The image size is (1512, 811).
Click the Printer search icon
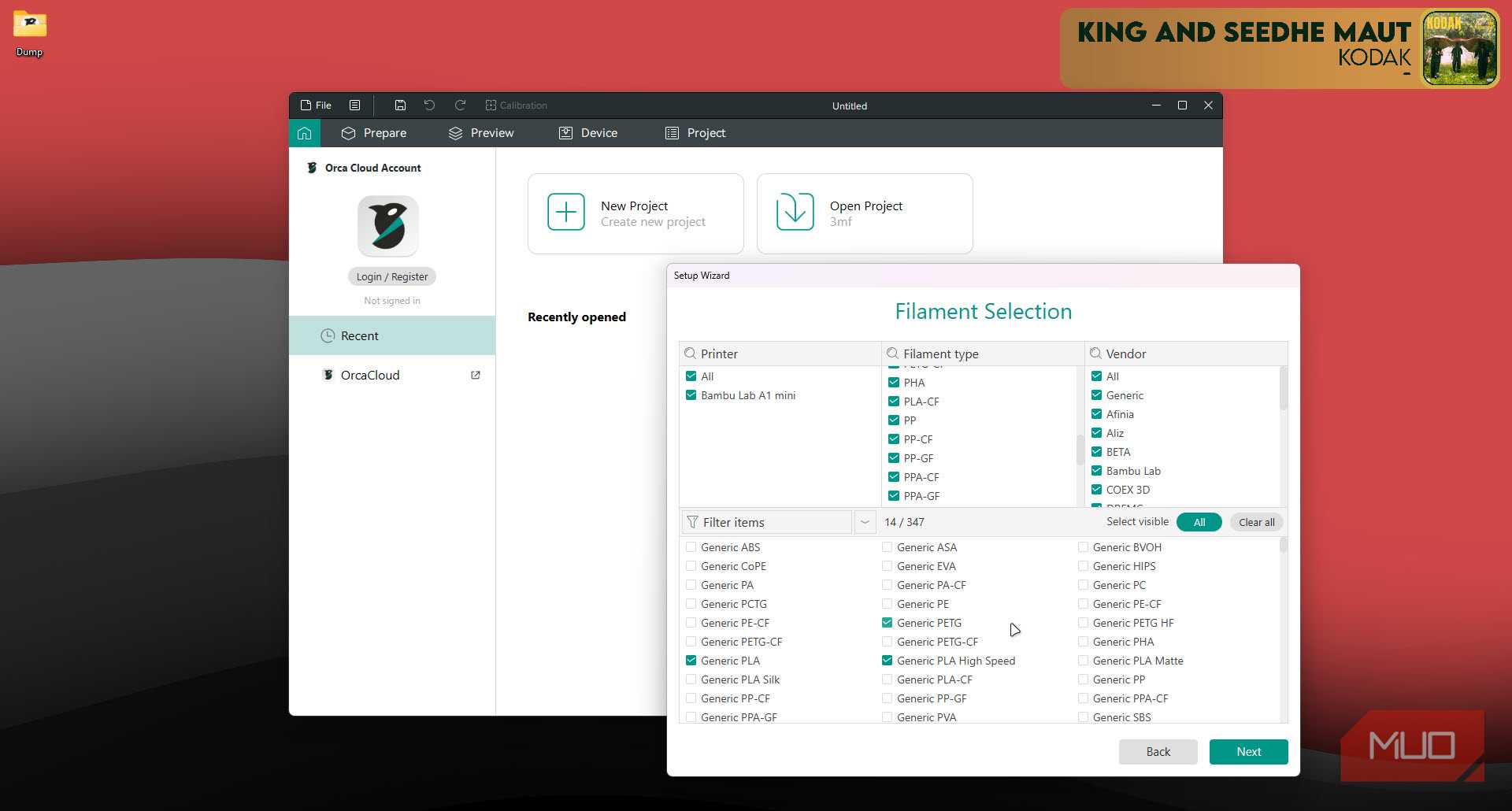click(x=691, y=354)
